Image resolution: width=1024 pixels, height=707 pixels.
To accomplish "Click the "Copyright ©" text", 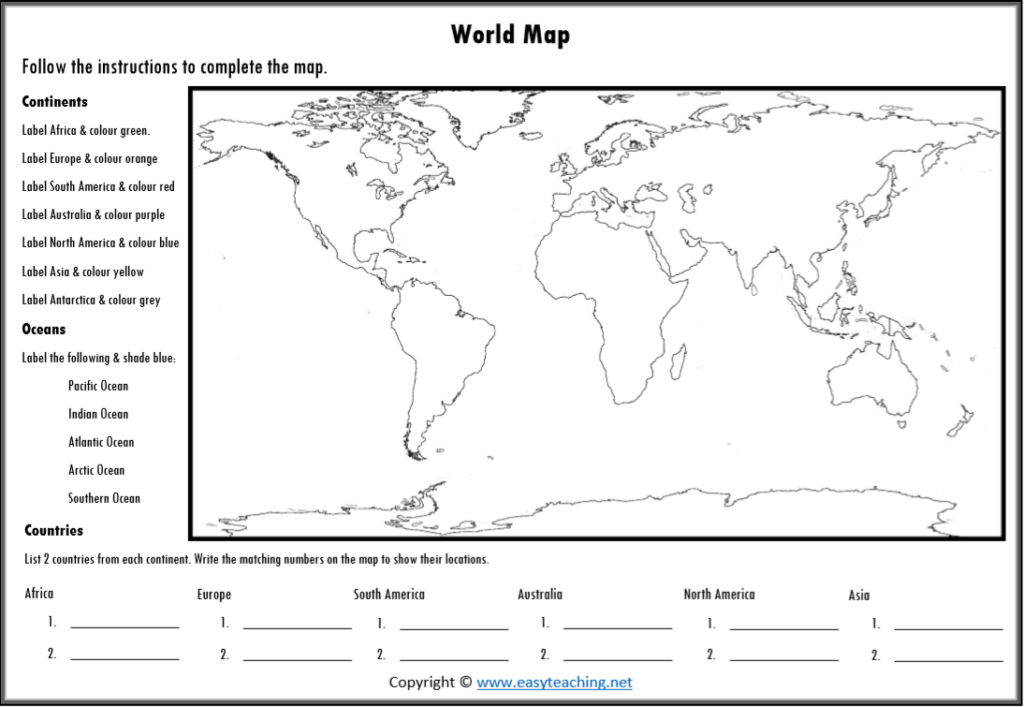I will (430, 682).
